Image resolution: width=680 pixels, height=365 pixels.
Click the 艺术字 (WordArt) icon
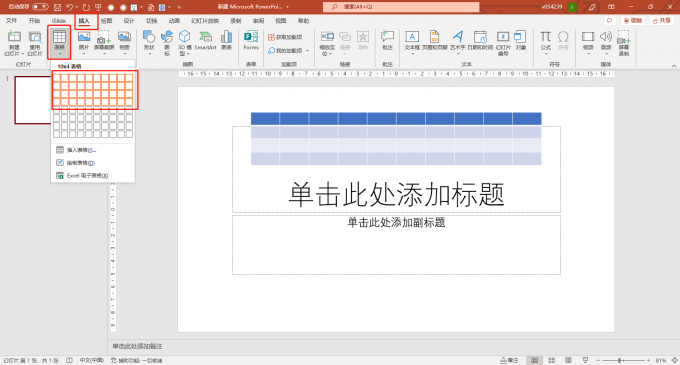(x=458, y=37)
